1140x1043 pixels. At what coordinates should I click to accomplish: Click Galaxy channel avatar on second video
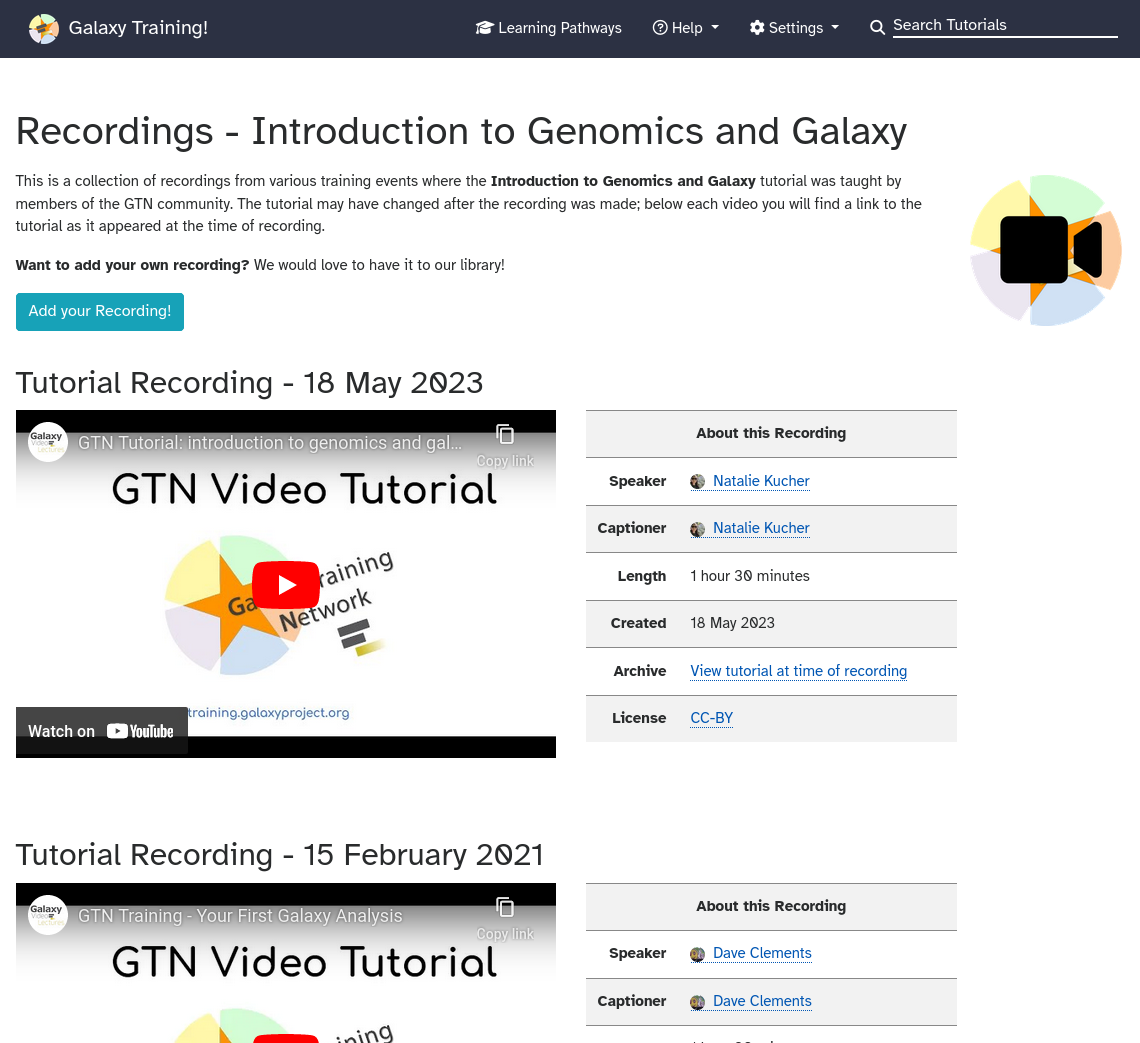pyautogui.click(x=48, y=914)
